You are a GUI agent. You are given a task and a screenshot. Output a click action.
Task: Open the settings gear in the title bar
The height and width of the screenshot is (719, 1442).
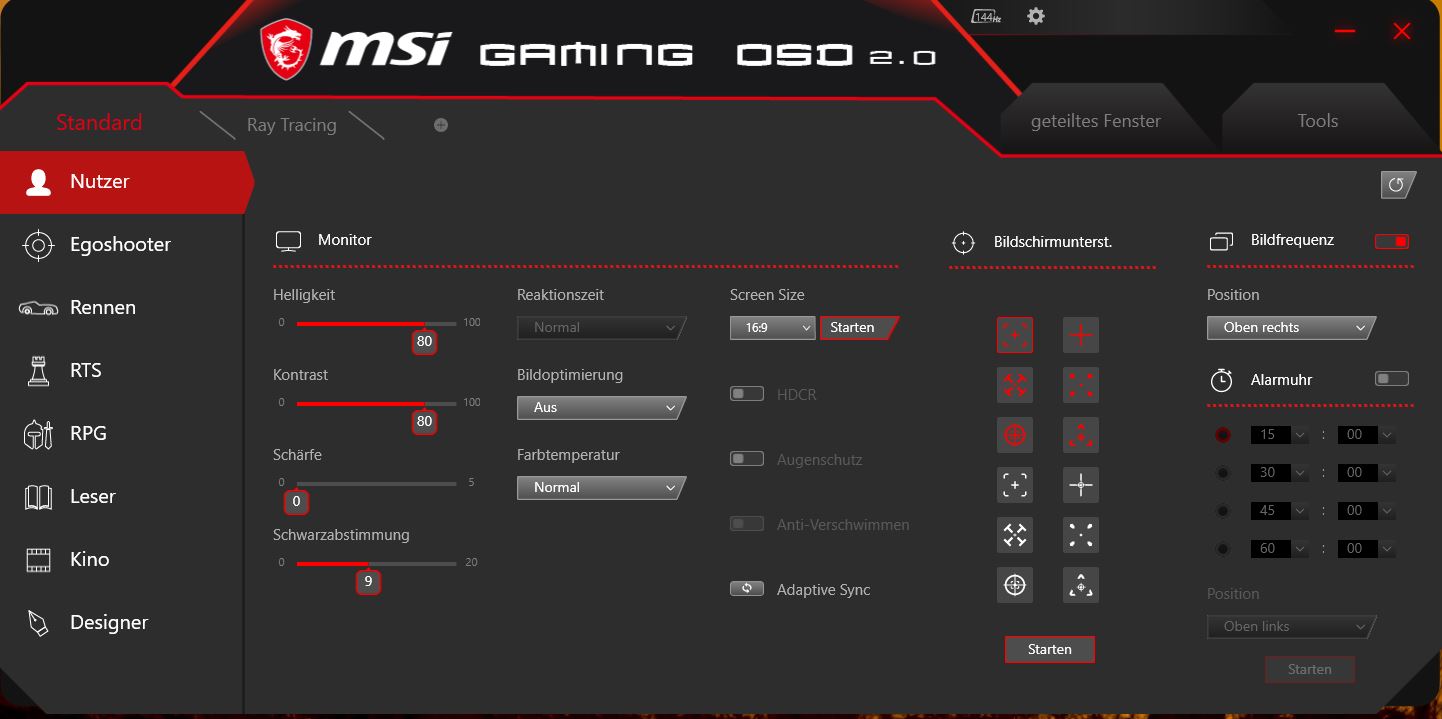1035,16
